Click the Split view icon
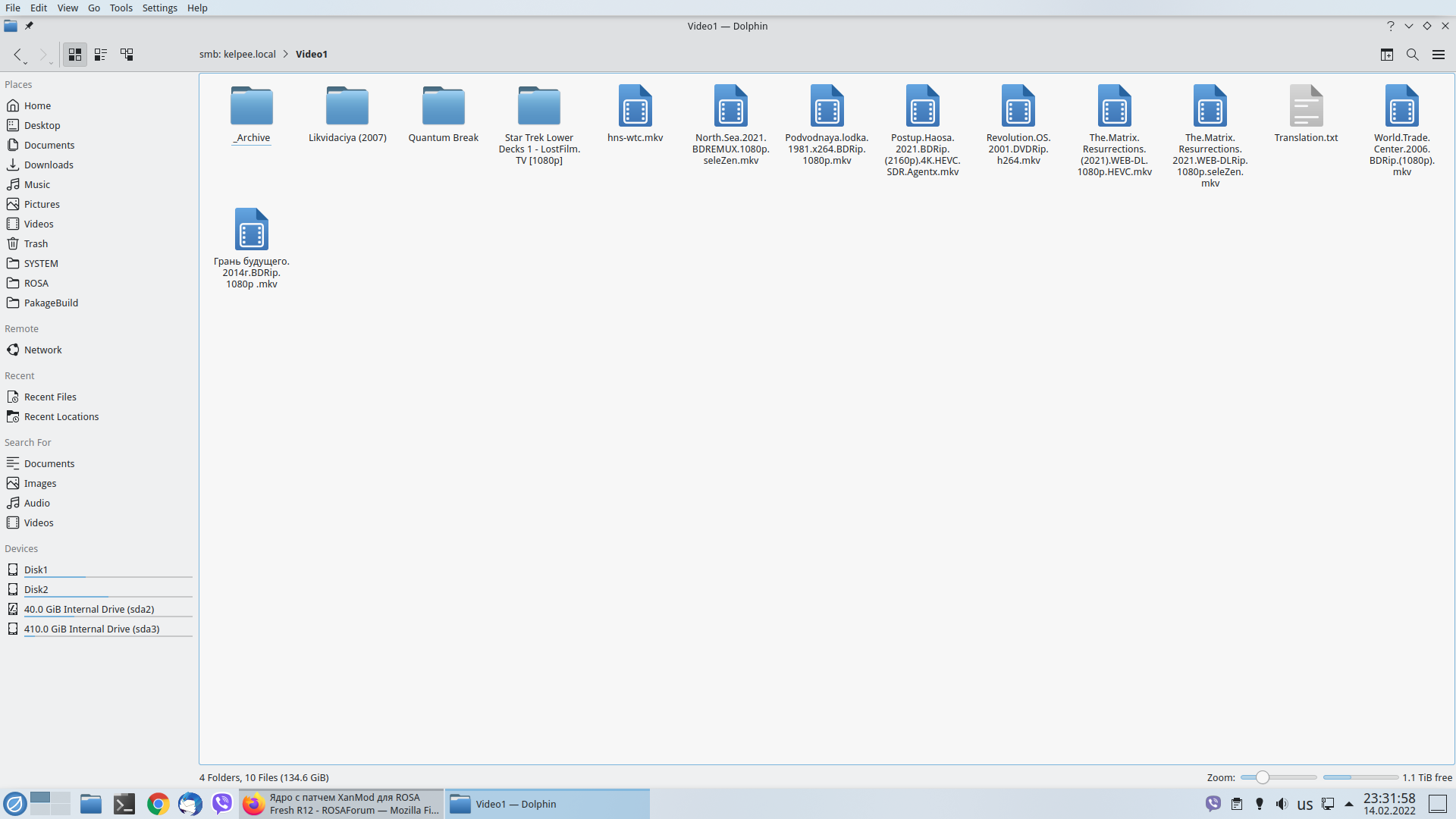Image resolution: width=1456 pixels, height=819 pixels. click(x=1386, y=55)
